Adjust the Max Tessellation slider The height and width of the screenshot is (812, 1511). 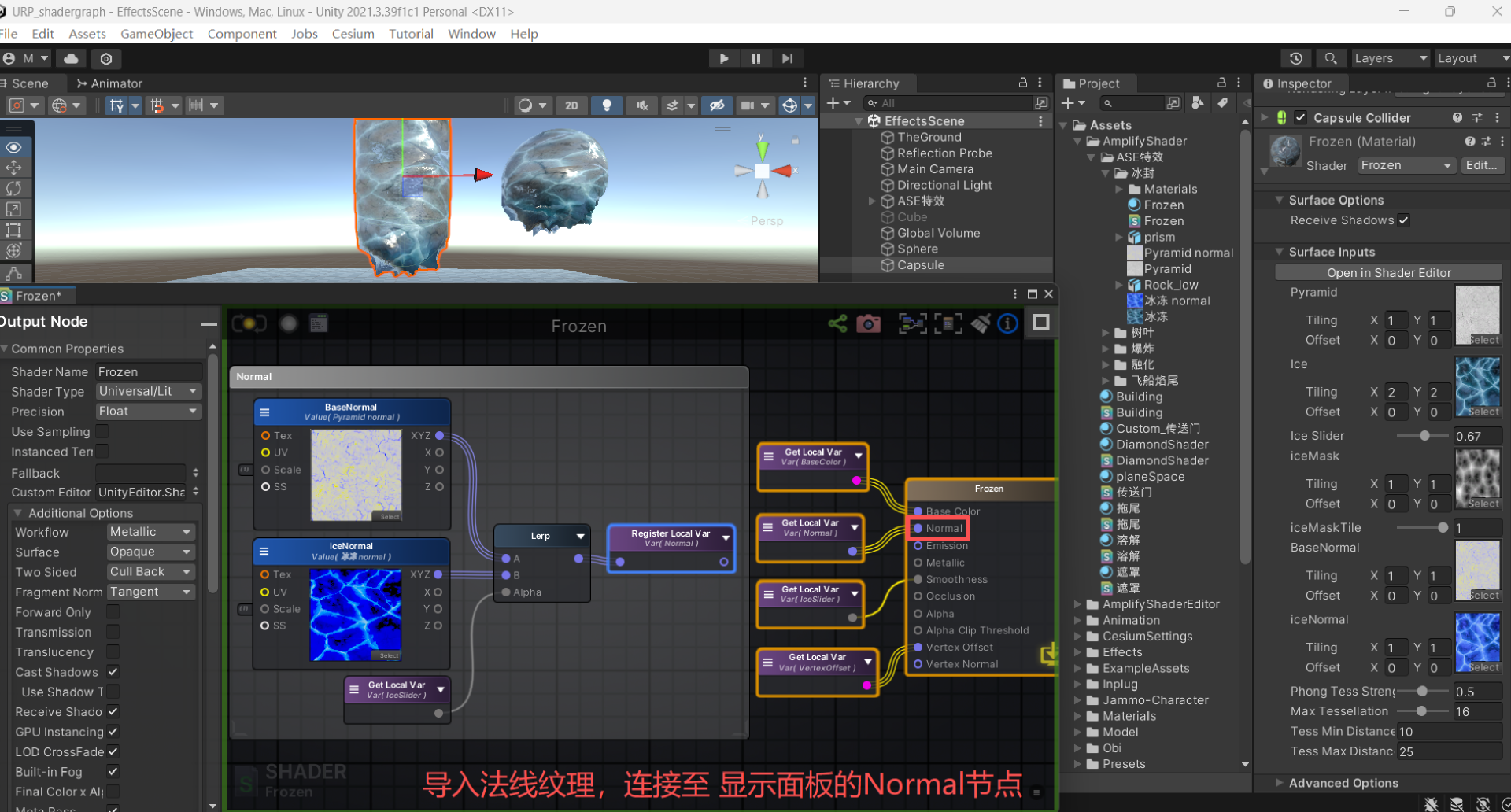click(1421, 711)
